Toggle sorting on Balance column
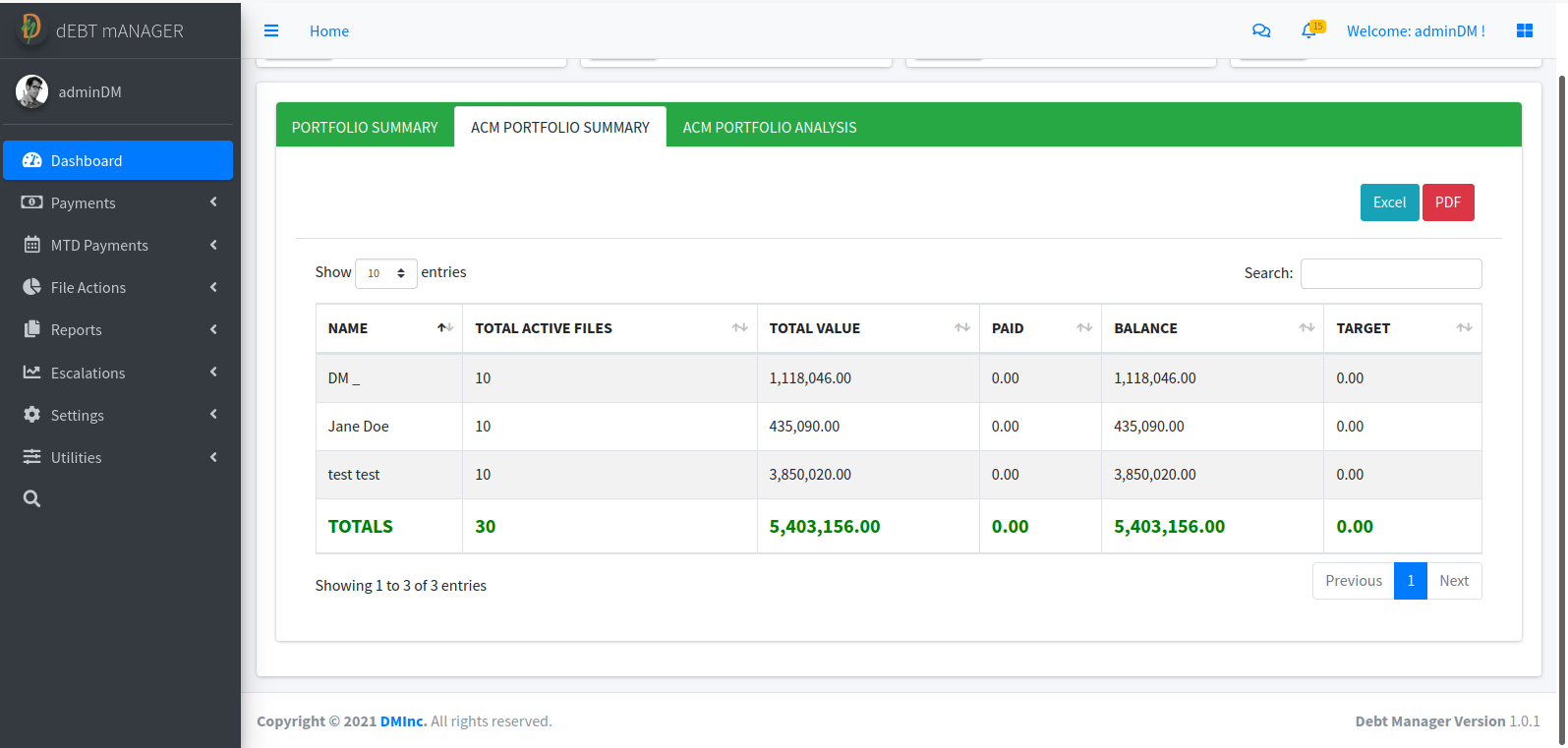 pos(1306,328)
